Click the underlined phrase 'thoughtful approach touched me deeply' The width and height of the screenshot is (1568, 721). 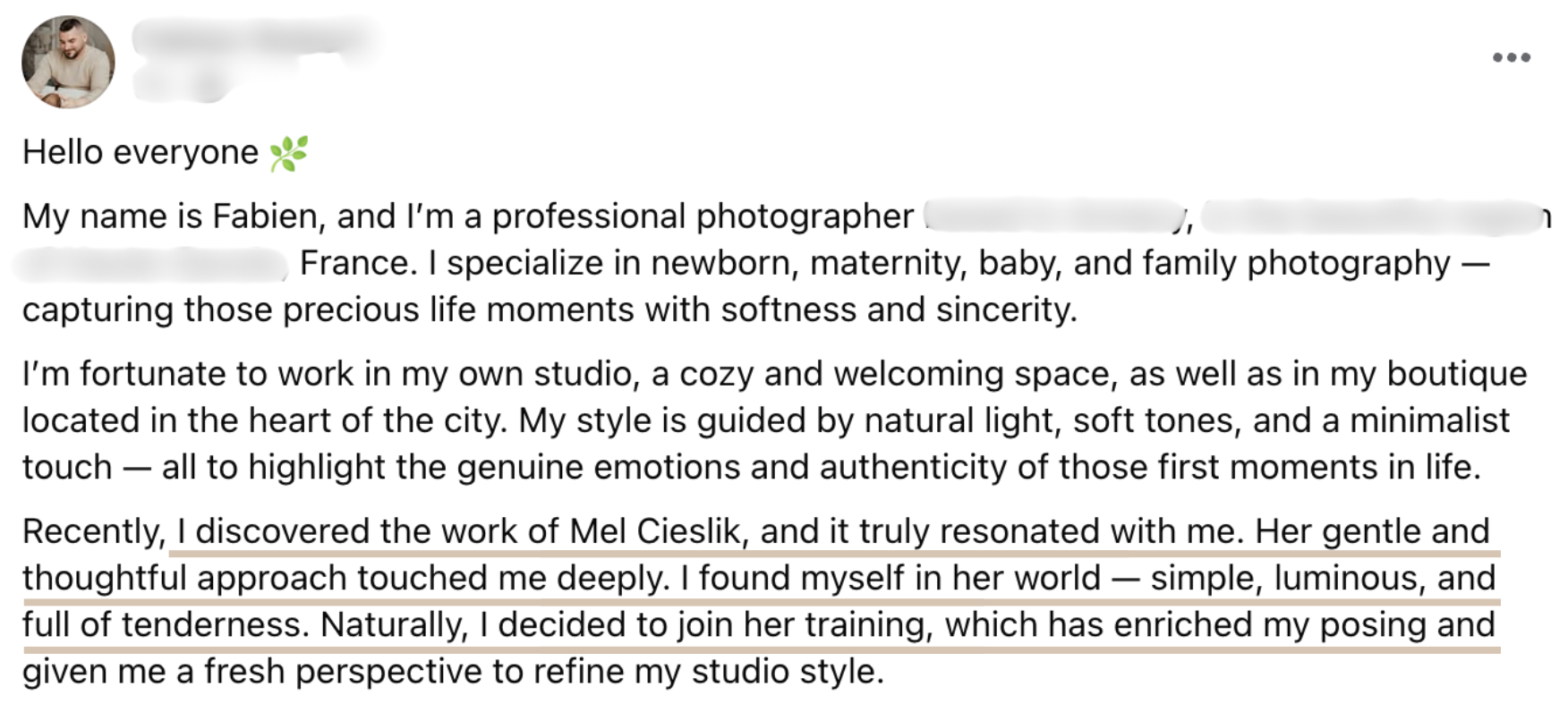pyautogui.click(x=345, y=578)
